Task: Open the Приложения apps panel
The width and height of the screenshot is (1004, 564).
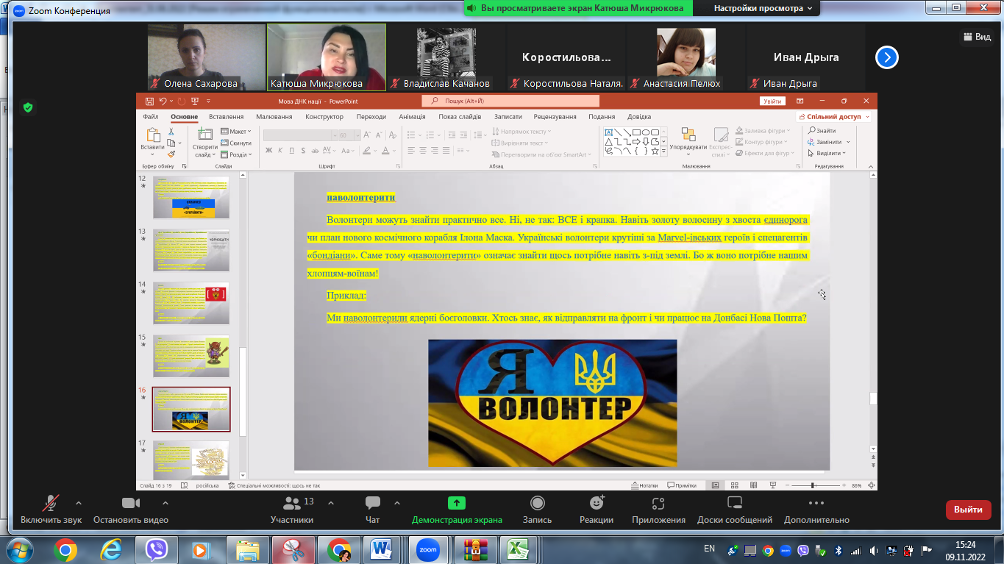Action: point(658,503)
